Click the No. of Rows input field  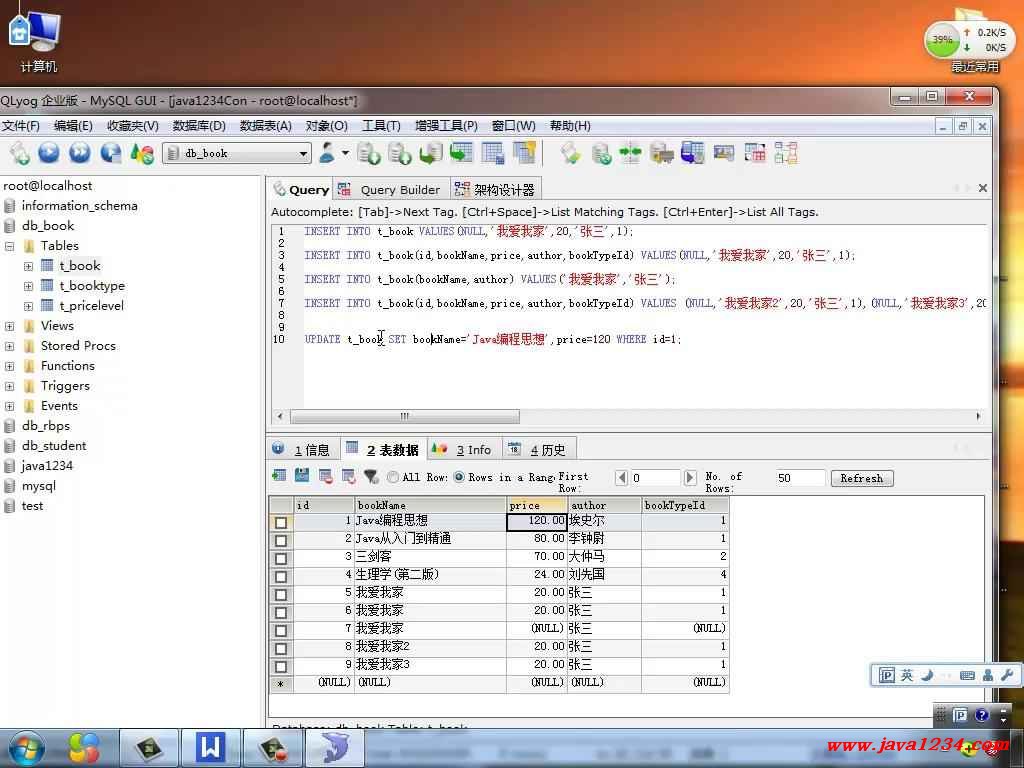[x=800, y=478]
